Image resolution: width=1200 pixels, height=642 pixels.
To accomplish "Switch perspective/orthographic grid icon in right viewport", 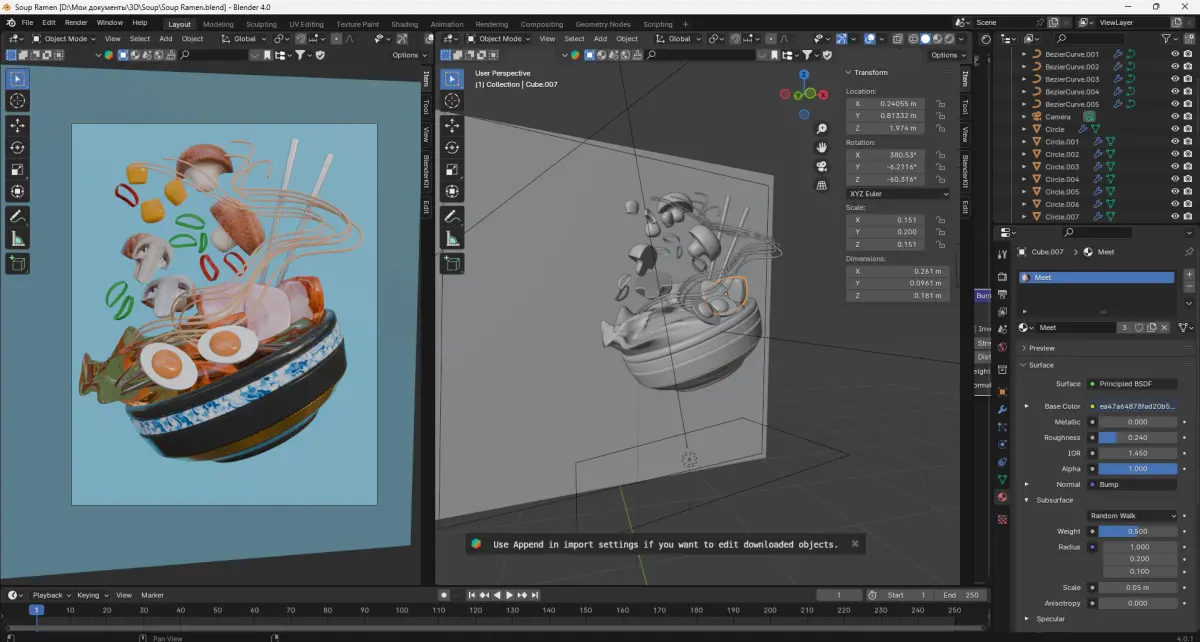I will pos(822,185).
